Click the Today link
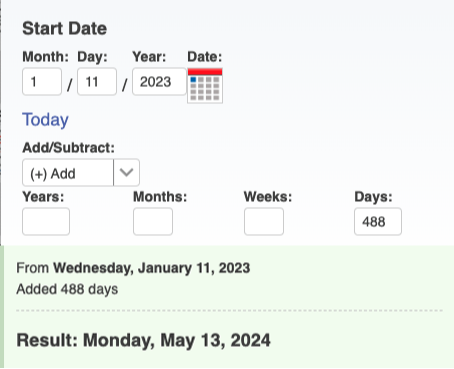The height and width of the screenshot is (369, 454). coord(45,120)
